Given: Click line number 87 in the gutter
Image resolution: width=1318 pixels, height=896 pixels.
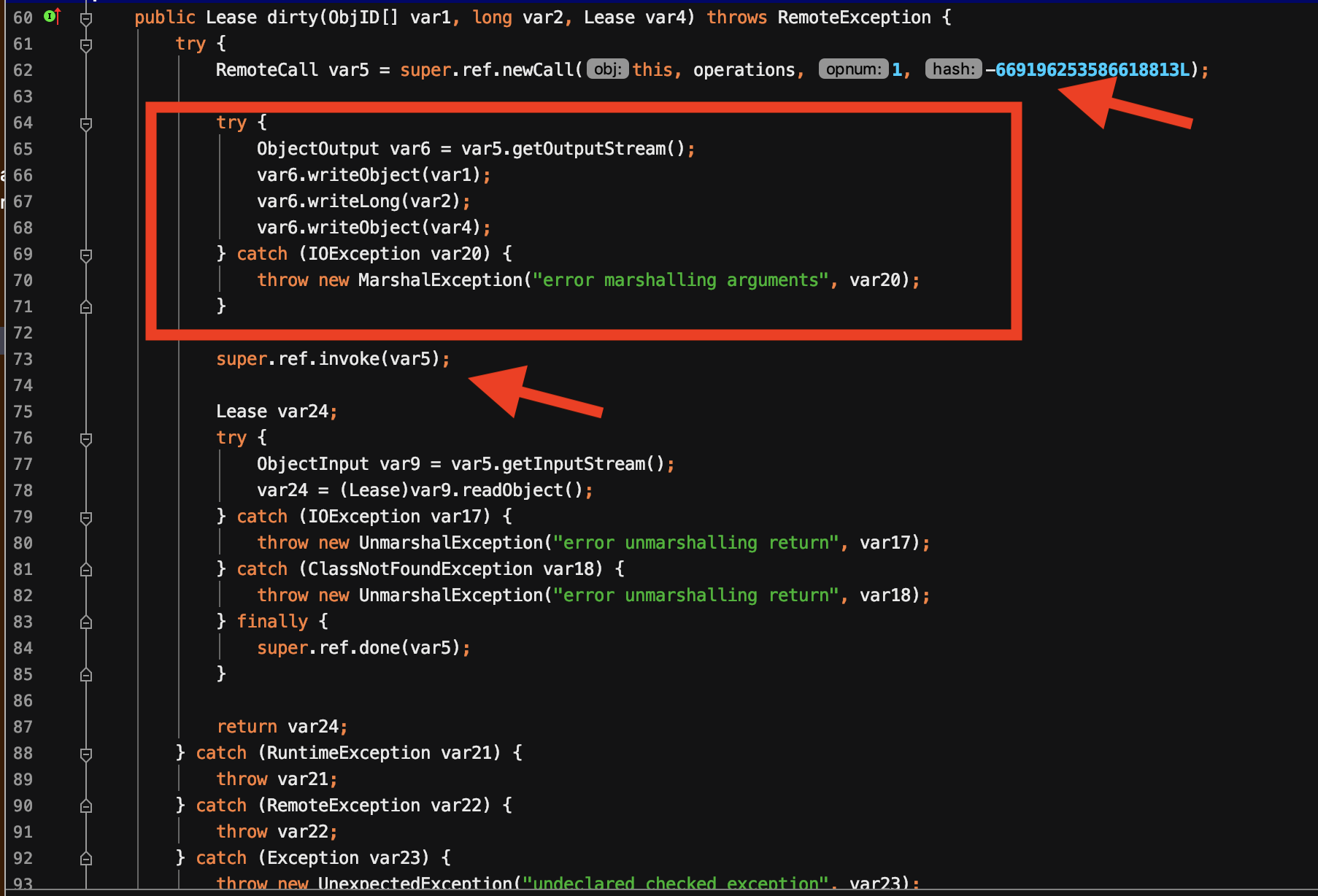Looking at the screenshot, I should click(23, 727).
